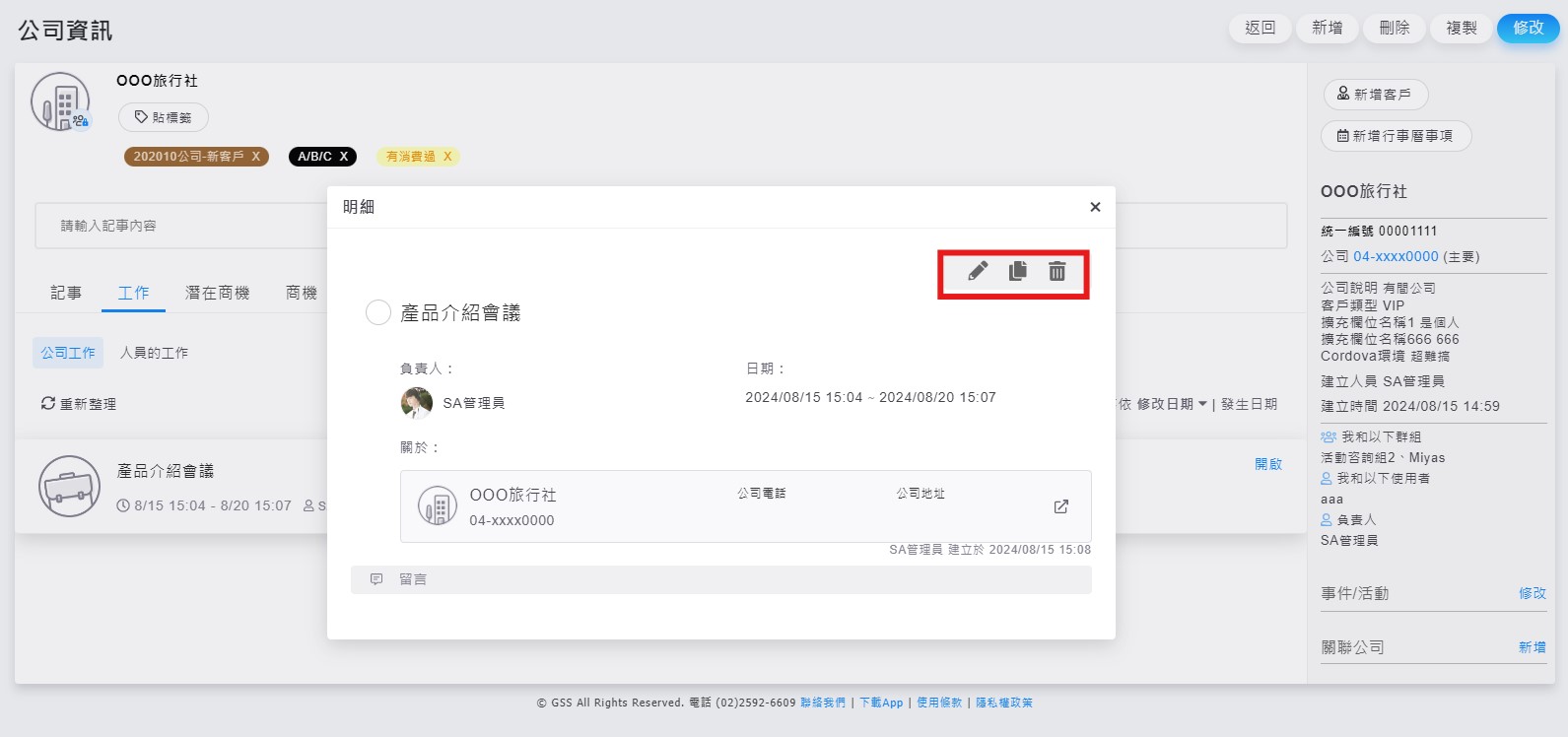Switch to the 潛在商機 tab
This screenshot has width=1568, height=737.
click(x=217, y=293)
